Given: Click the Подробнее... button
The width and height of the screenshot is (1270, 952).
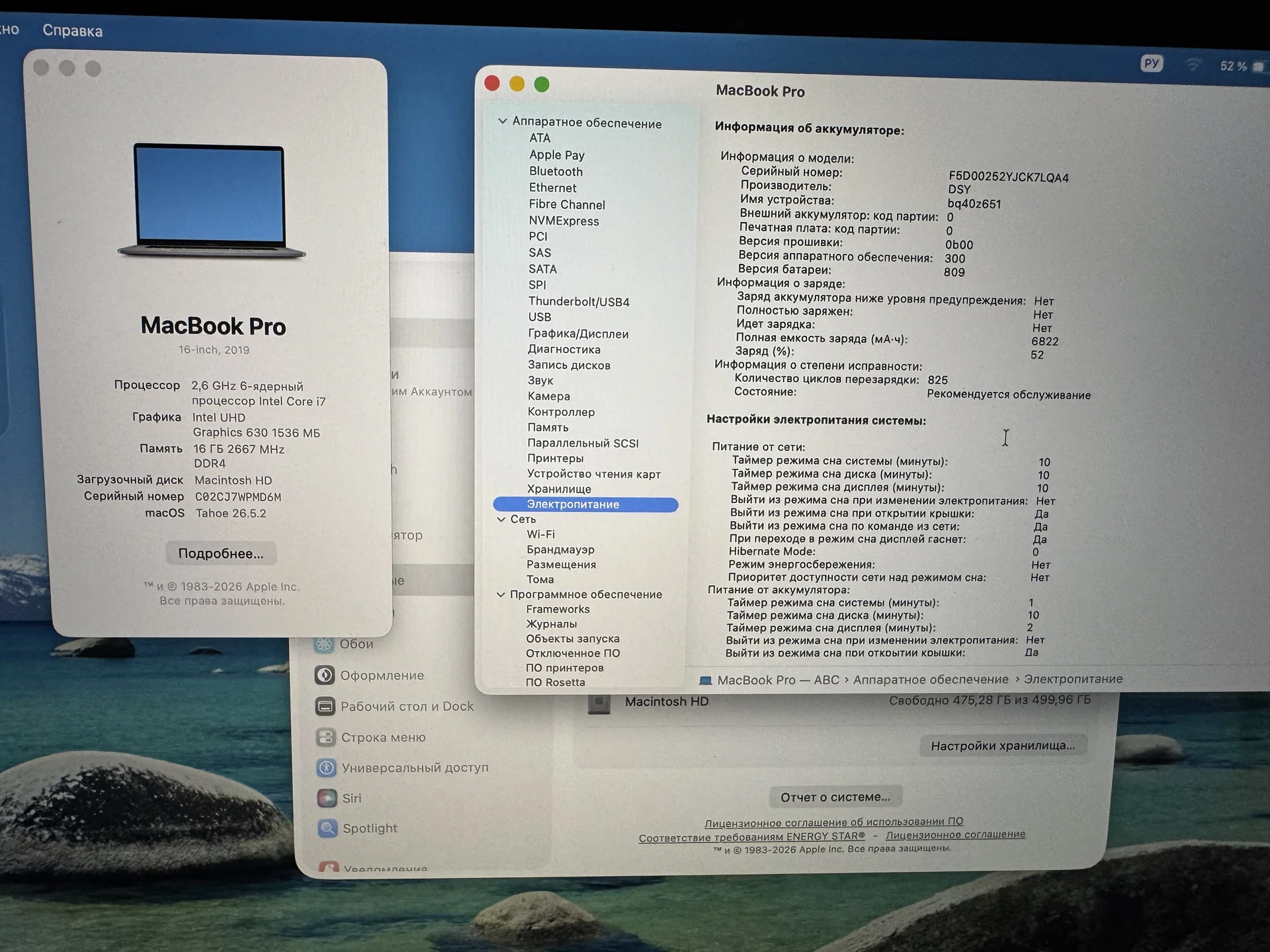Looking at the screenshot, I should [x=221, y=553].
